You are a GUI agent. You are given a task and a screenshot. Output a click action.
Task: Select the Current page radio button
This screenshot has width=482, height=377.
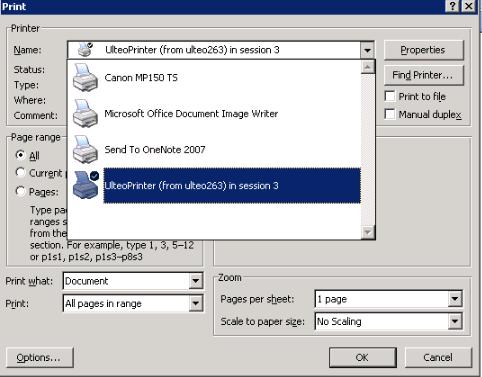pyautogui.click(x=20, y=172)
